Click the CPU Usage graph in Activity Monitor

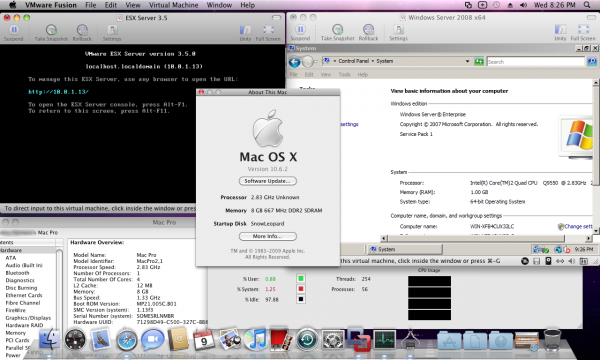click(x=429, y=298)
